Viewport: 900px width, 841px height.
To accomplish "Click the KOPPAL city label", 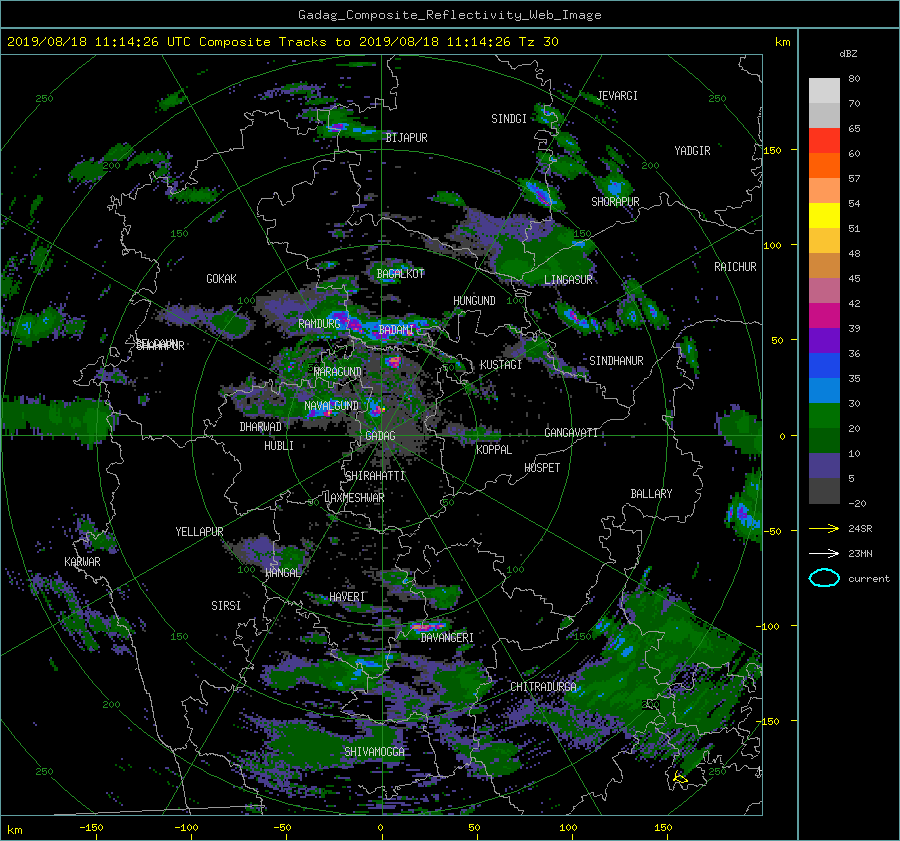I will point(494,449).
